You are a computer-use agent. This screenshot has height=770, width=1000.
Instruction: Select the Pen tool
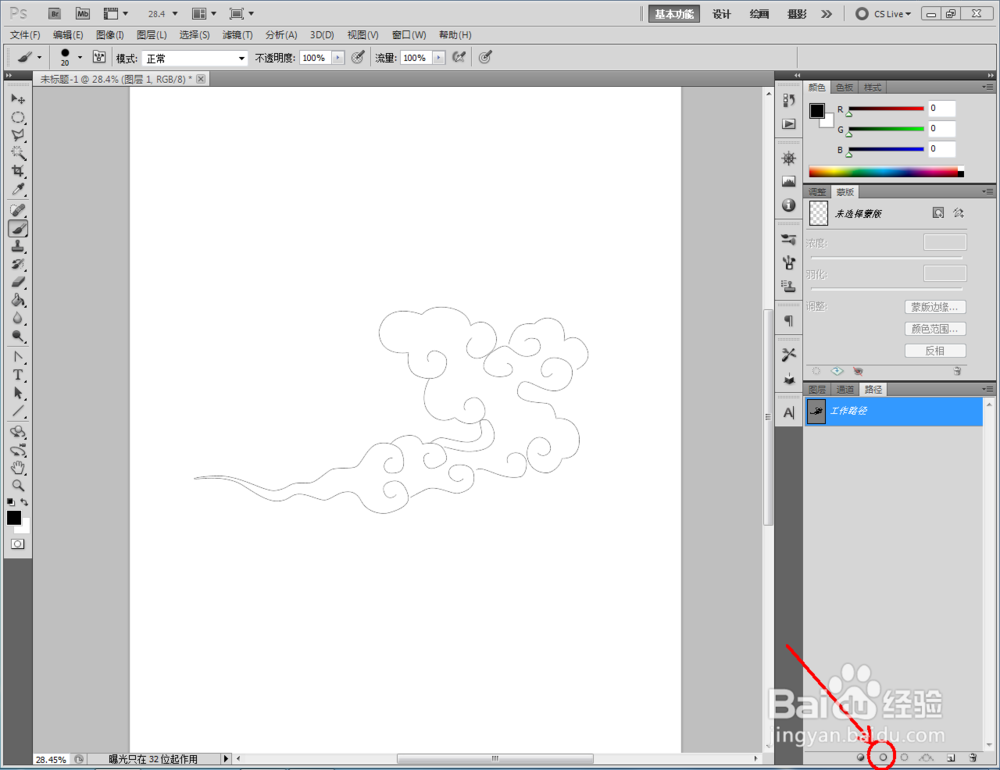click(18, 357)
